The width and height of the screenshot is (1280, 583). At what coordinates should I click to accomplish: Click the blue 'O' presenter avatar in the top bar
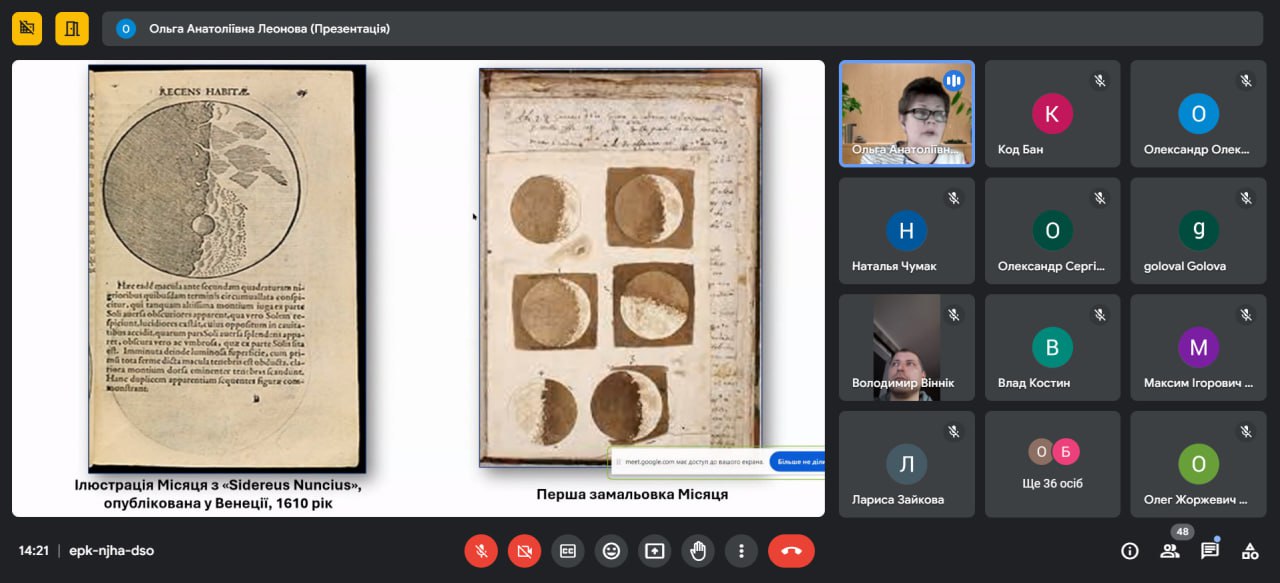pos(126,29)
